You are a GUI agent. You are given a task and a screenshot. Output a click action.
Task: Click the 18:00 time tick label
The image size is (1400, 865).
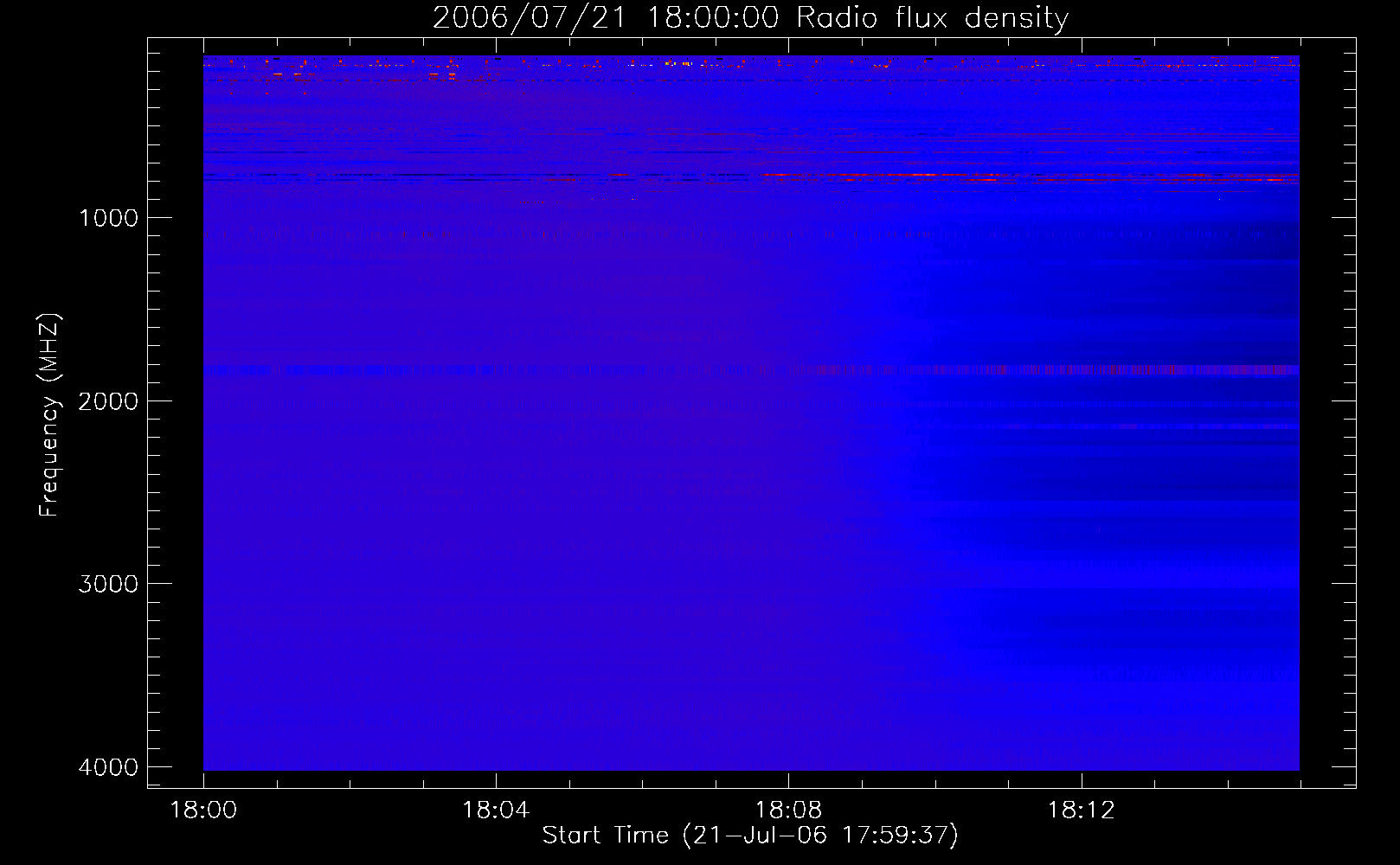(203, 811)
